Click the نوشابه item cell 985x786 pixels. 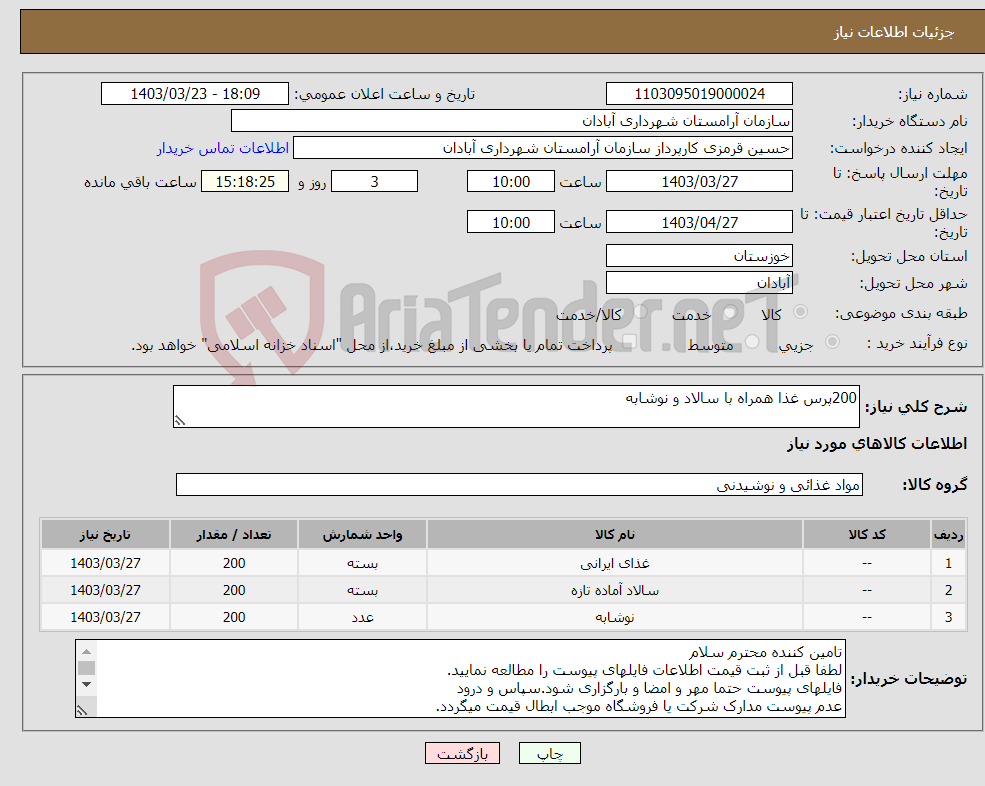[x=615, y=617]
